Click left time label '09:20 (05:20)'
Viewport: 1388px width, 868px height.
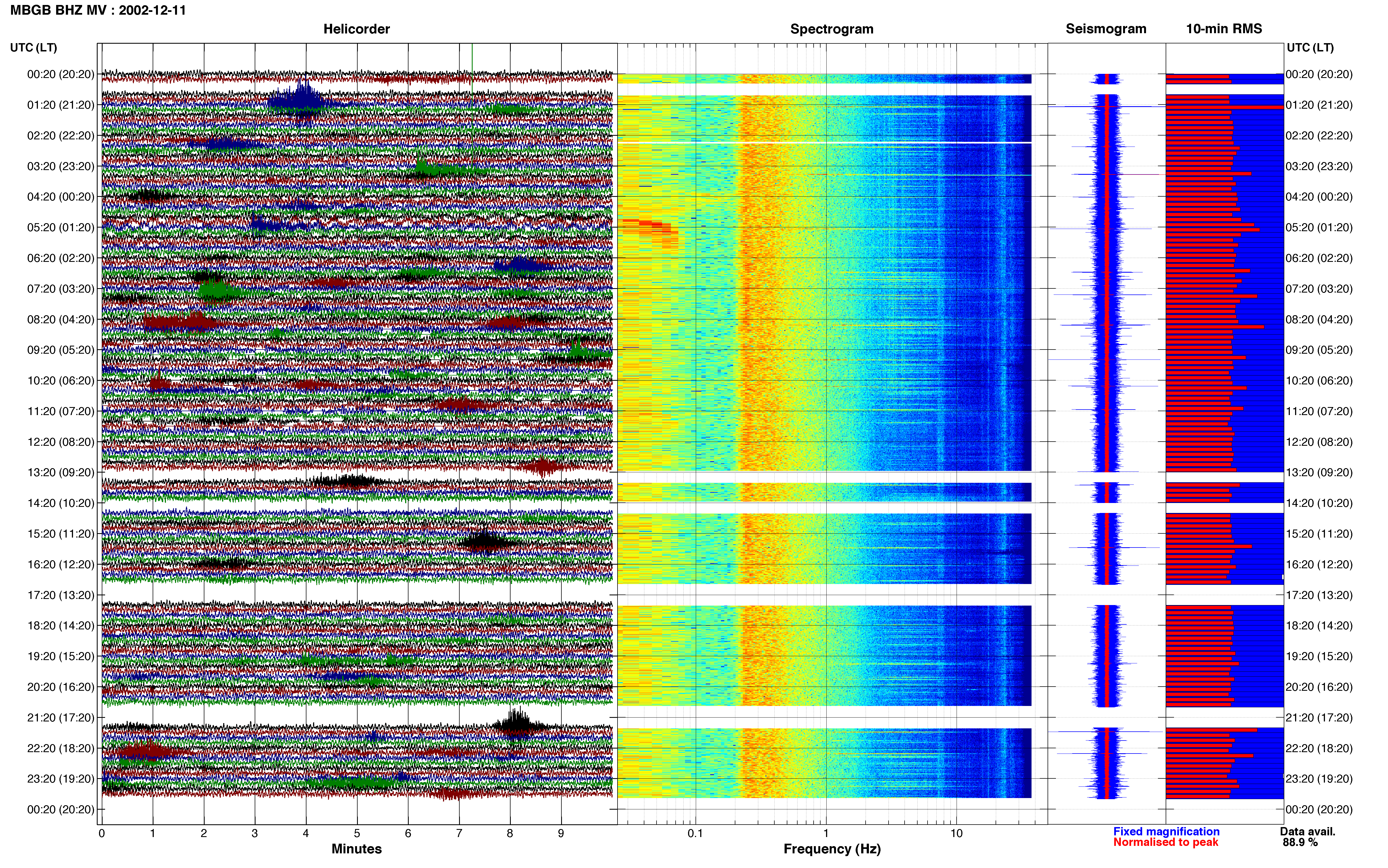(61, 350)
